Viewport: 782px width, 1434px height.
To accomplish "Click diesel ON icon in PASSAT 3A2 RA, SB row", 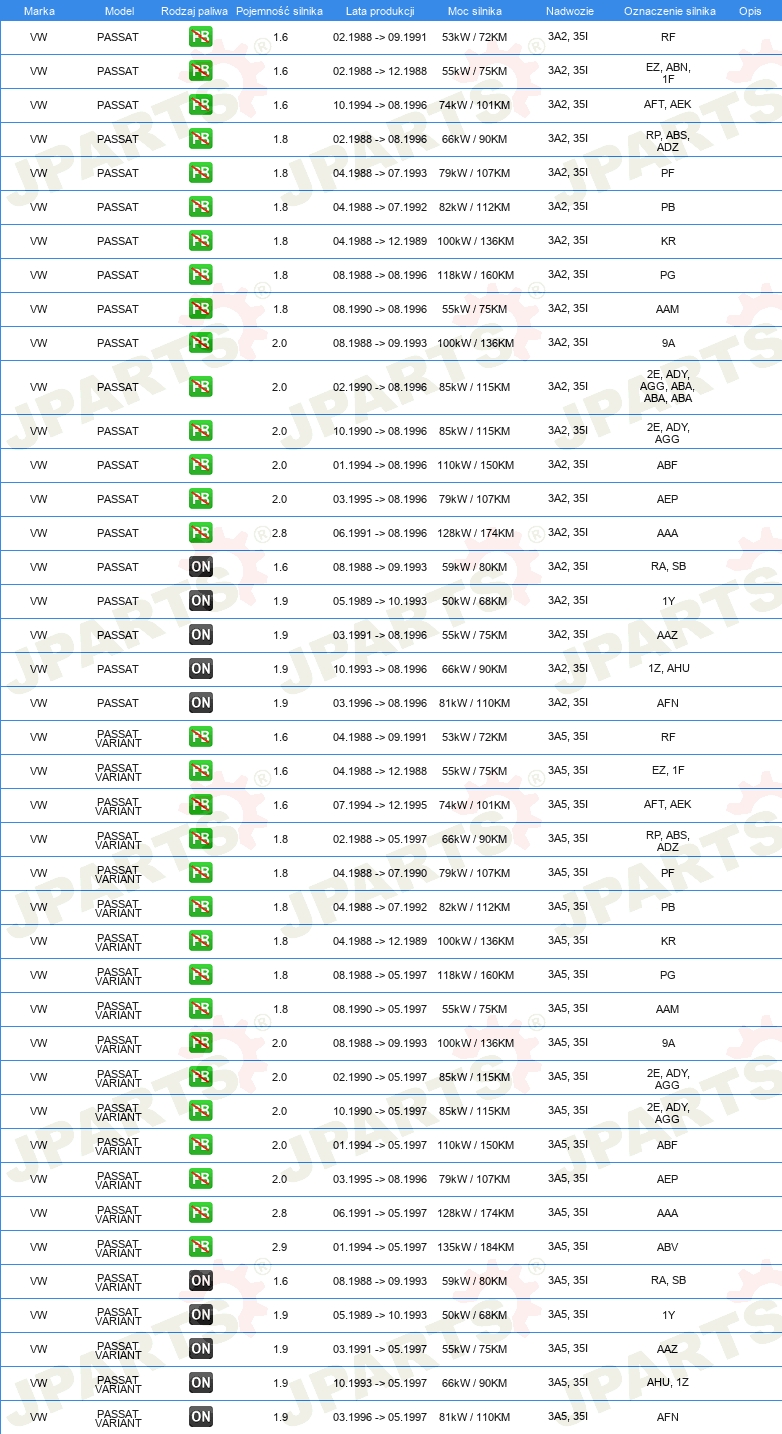I will pos(201,567).
